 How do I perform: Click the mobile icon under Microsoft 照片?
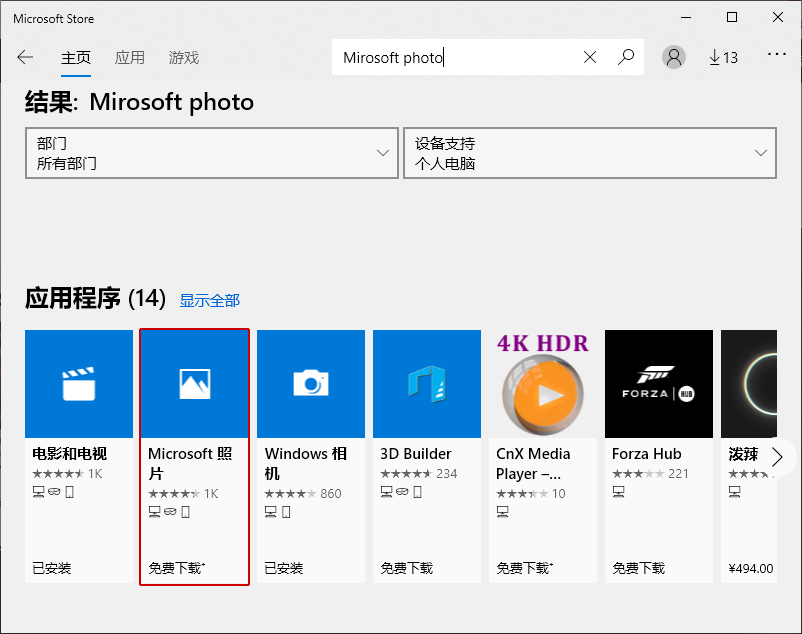point(186,512)
